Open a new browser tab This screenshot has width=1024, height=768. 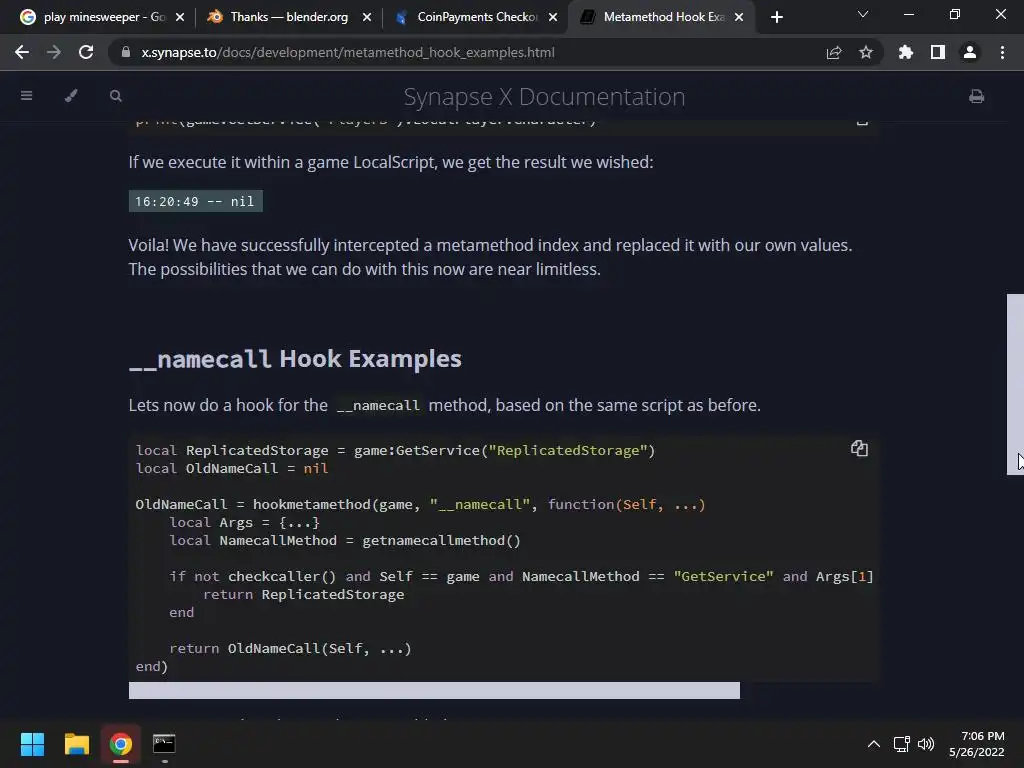pos(776,17)
